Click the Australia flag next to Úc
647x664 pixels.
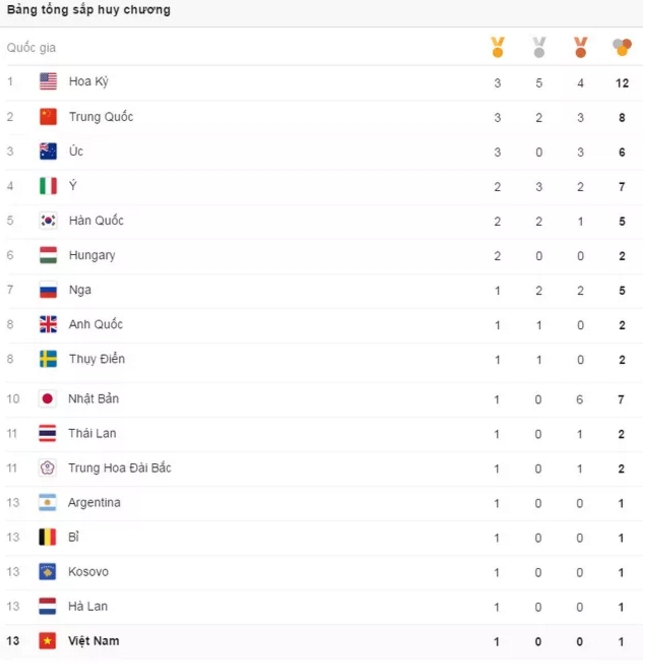(48, 151)
